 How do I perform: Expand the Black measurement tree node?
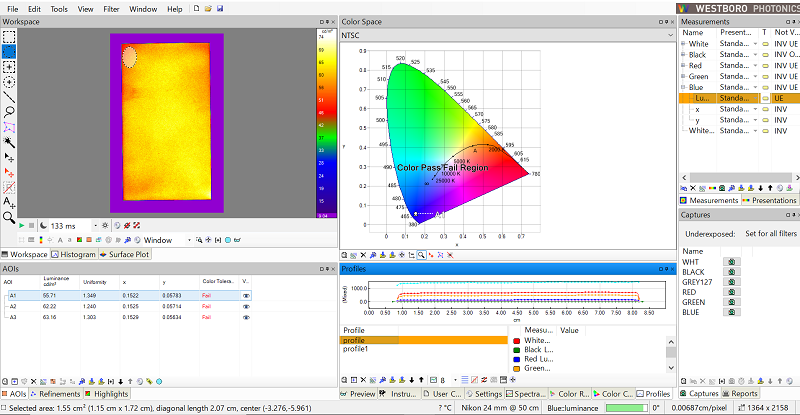[683, 55]
